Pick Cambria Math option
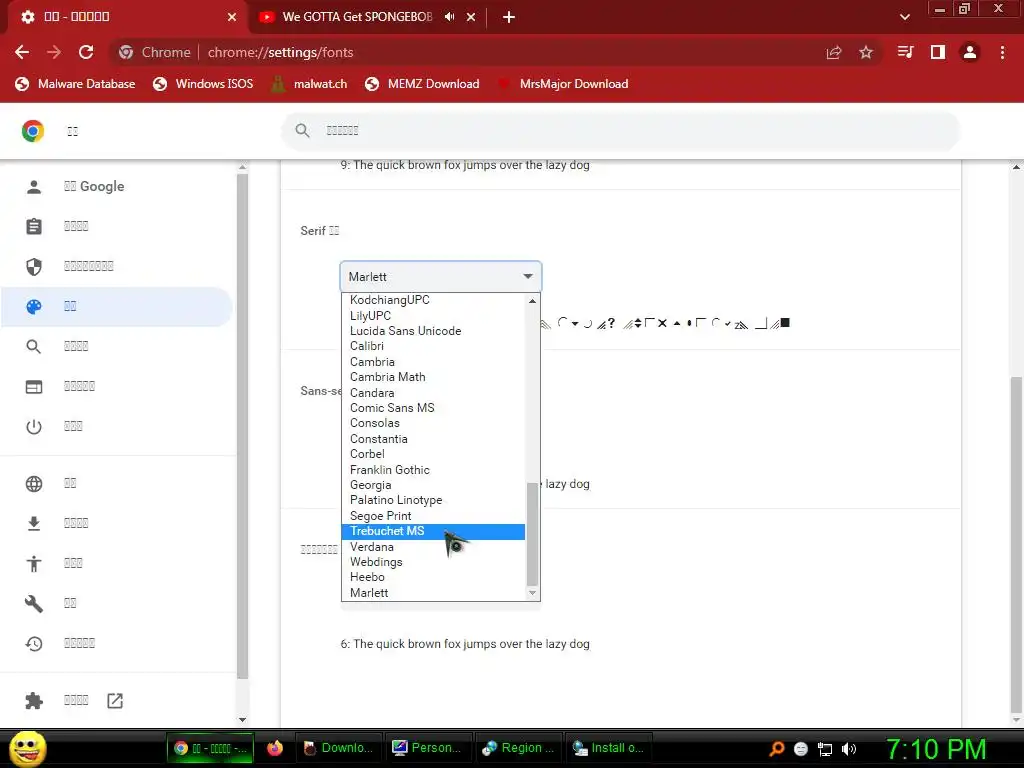Image resolution: width=1024 pixels, height=768 pixels. click(x=433, y=377)
